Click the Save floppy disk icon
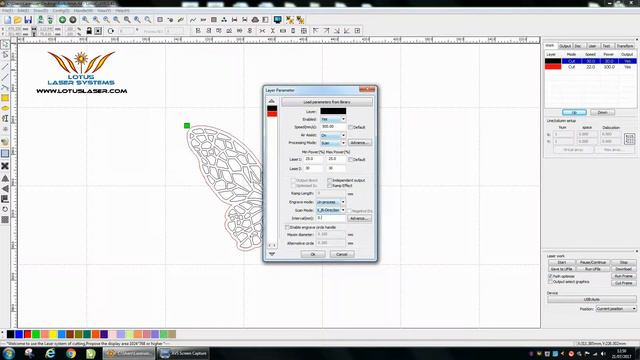640x360 pixels. point(28,20)
